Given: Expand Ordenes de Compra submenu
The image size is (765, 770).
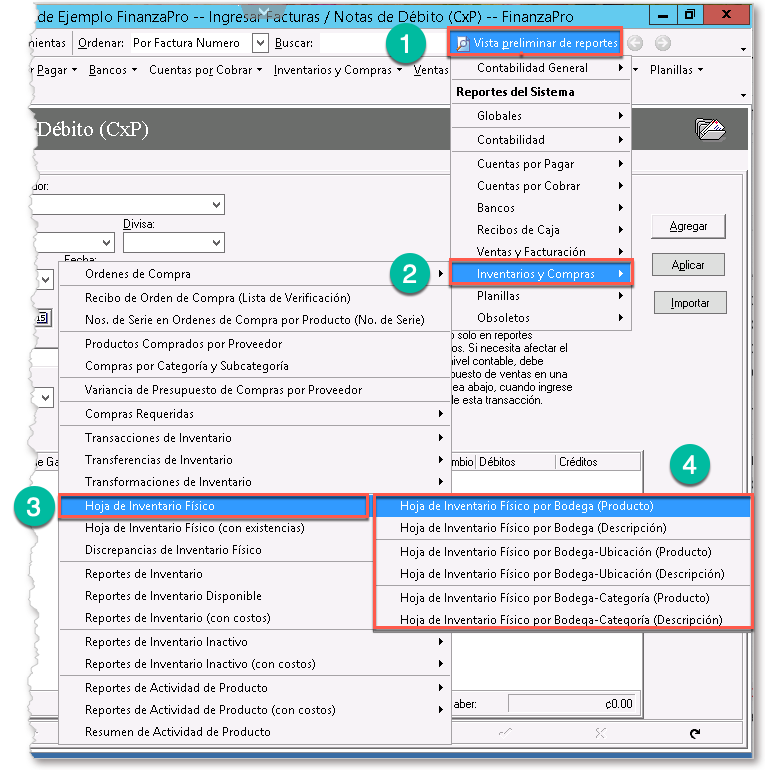Looking at the screenshot, I should pyautogui.click(x=255, y=274).
